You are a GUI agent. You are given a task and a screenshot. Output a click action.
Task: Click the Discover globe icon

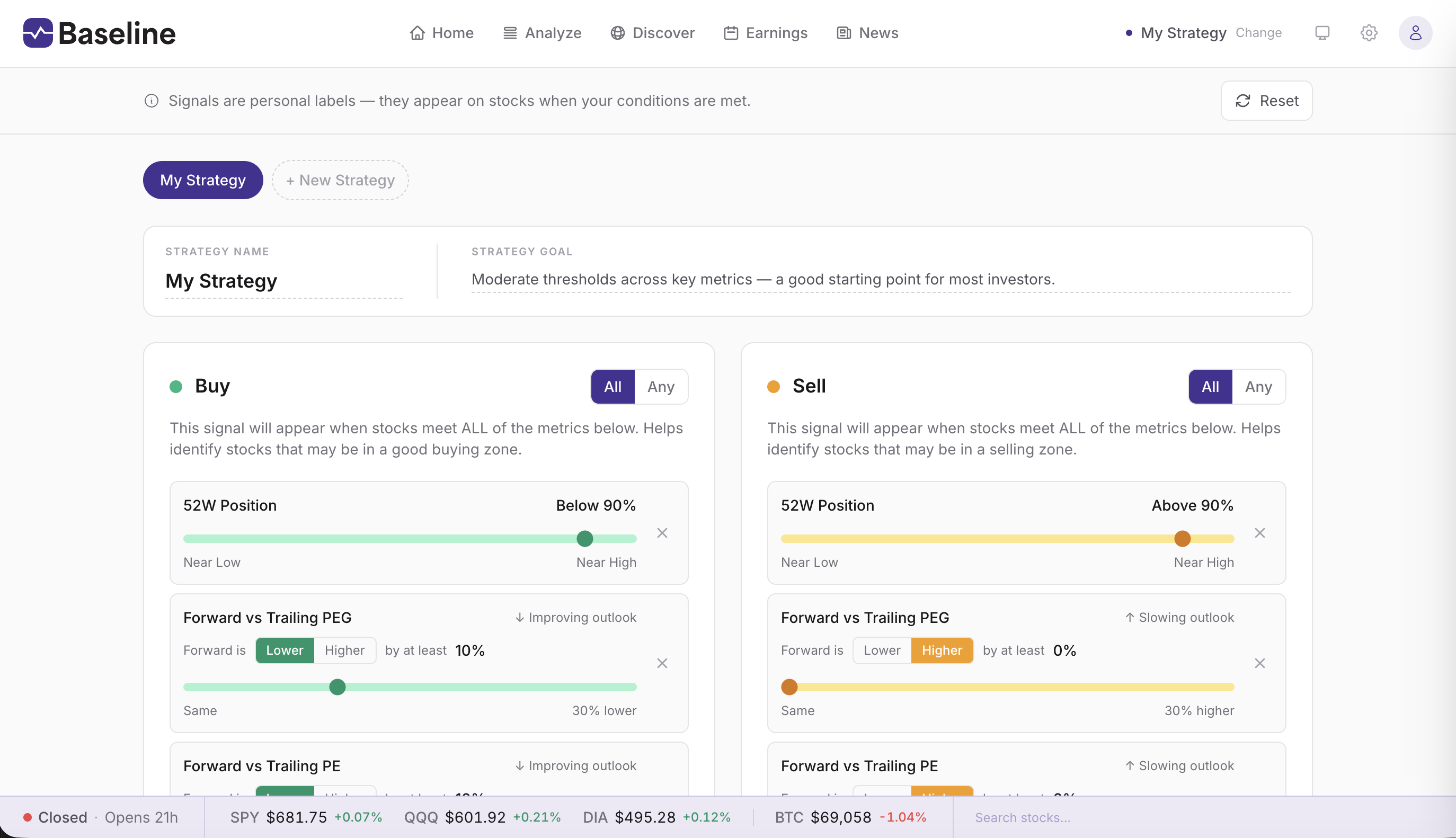[x=617, y=33]
